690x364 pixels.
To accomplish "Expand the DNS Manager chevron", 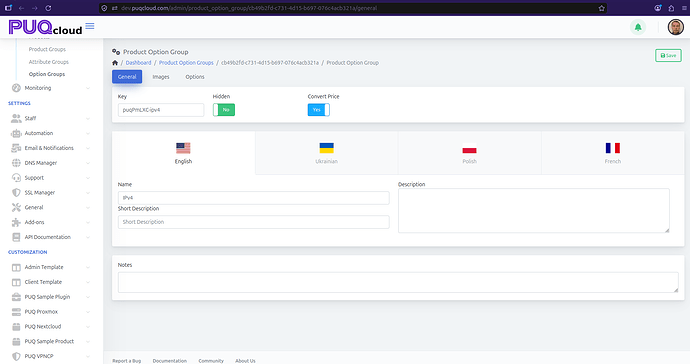I will point(88,163).
